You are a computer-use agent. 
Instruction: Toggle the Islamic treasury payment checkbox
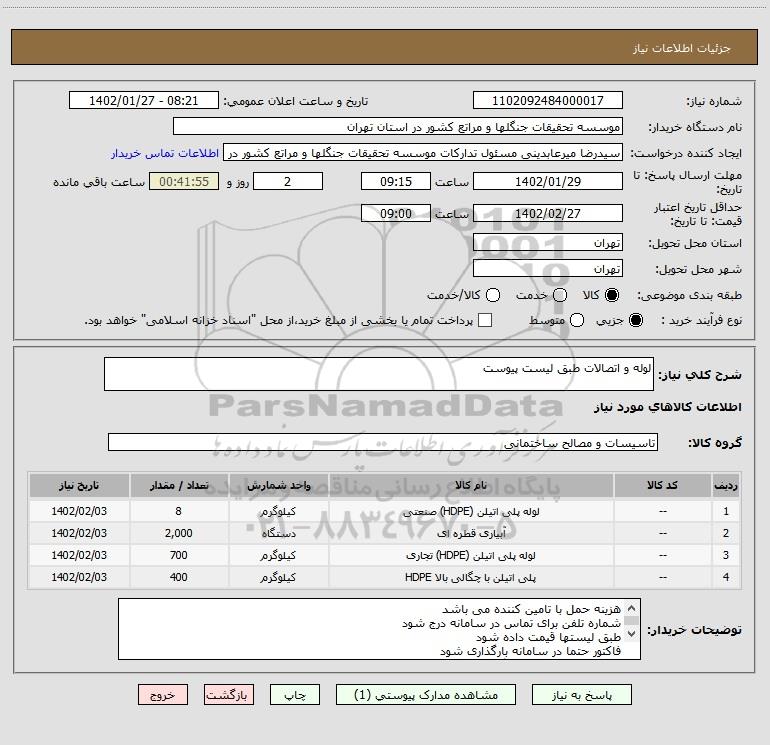[x=485, y=320]
